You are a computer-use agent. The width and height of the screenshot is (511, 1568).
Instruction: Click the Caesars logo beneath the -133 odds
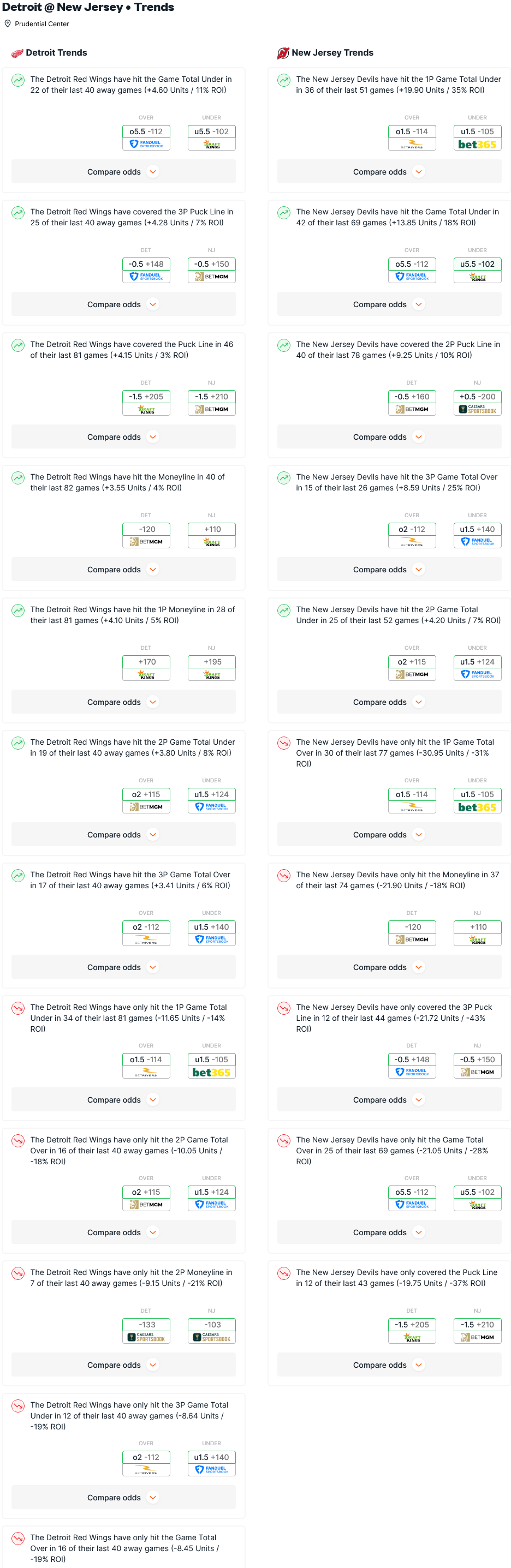[x=146, y=1337]
